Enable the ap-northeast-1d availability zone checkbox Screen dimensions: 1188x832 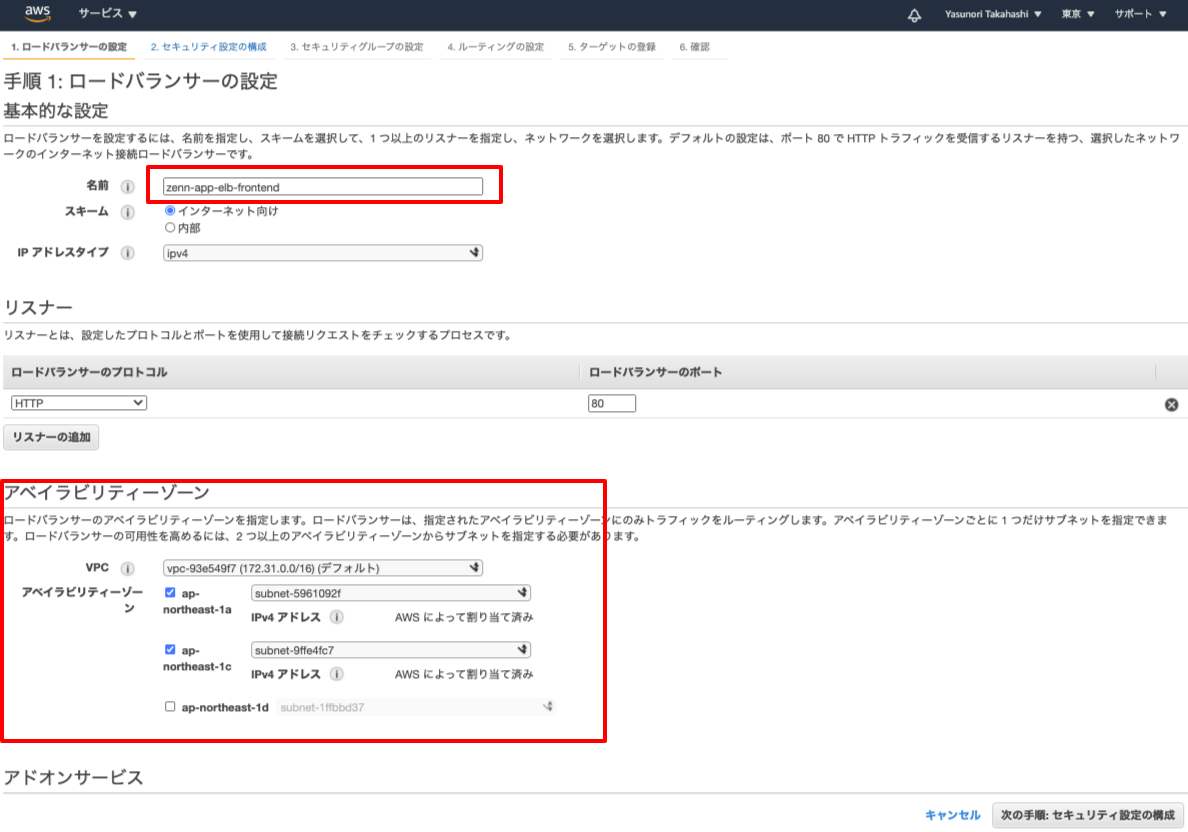(x=170, y=706)
